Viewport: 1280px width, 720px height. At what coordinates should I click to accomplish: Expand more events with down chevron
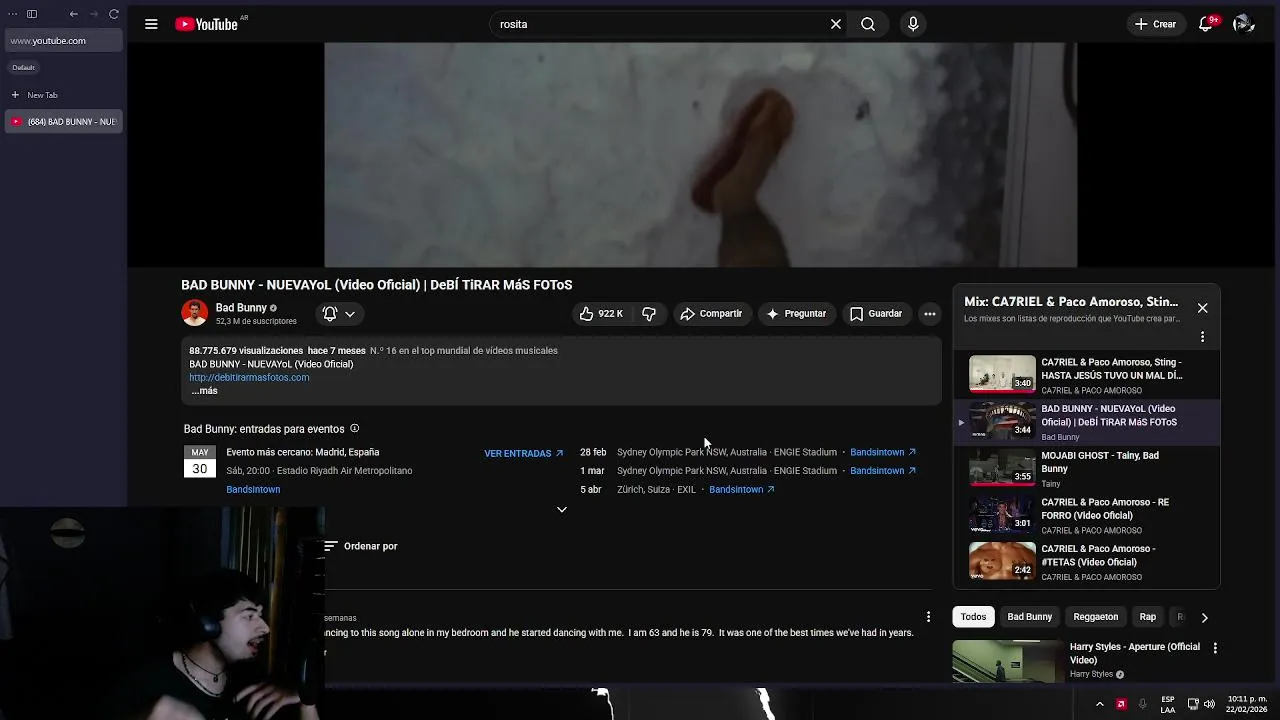pyautogui.click(x=562, y=510)
